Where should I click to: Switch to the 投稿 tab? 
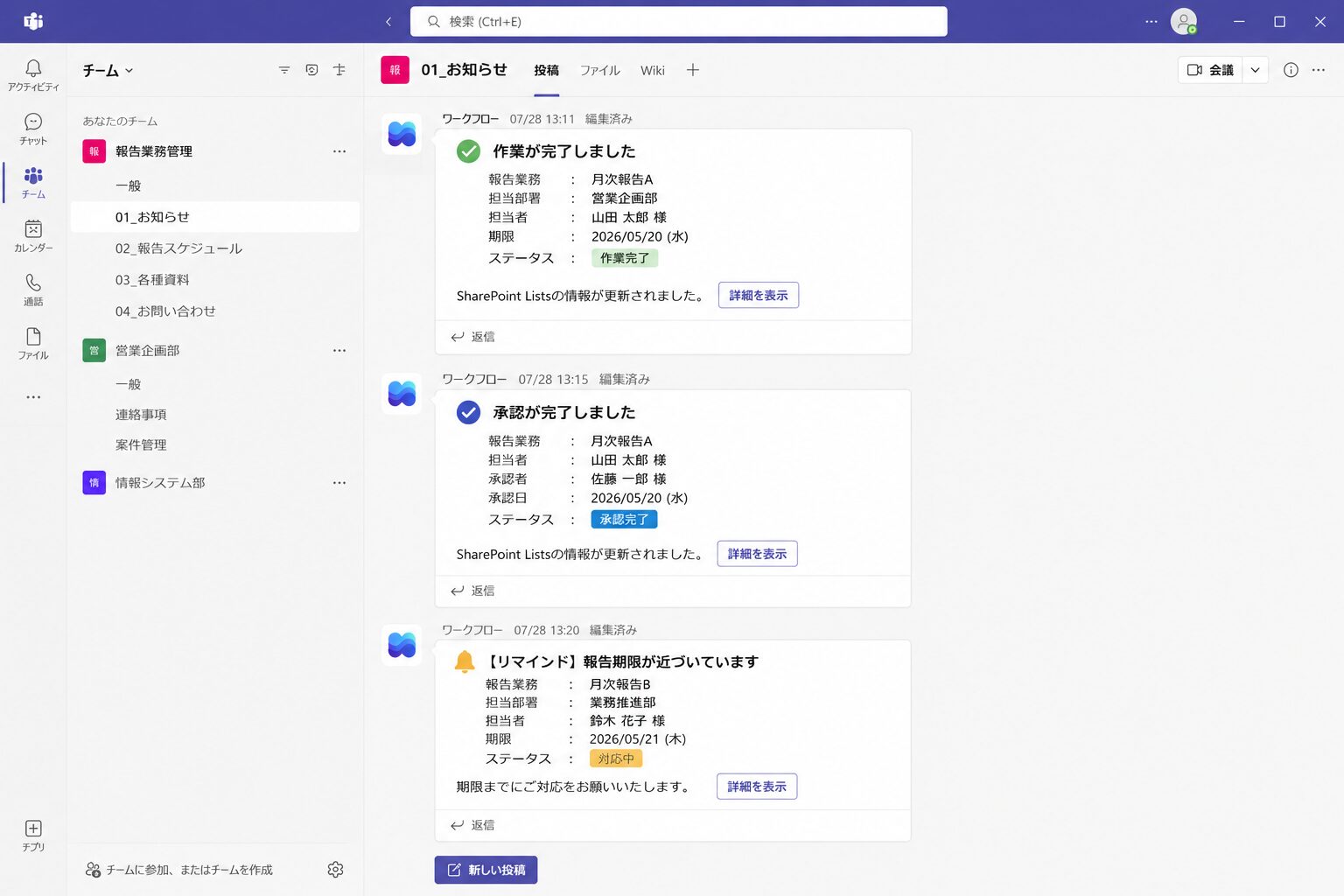(x=547, y=71)
